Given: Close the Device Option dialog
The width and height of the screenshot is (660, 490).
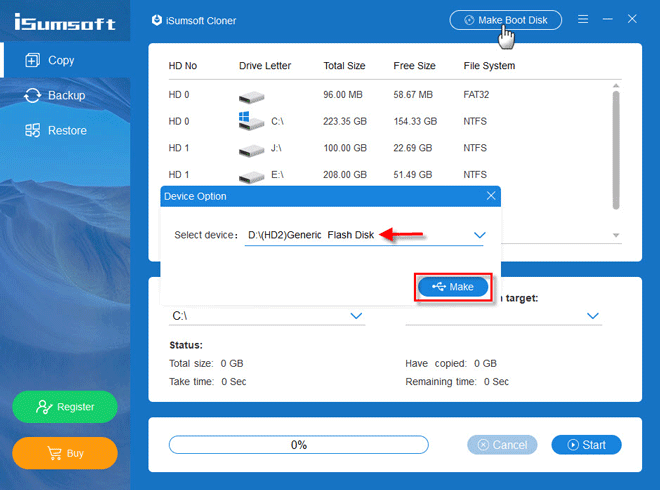Looking at the screenshot, I should click(491, 196).
